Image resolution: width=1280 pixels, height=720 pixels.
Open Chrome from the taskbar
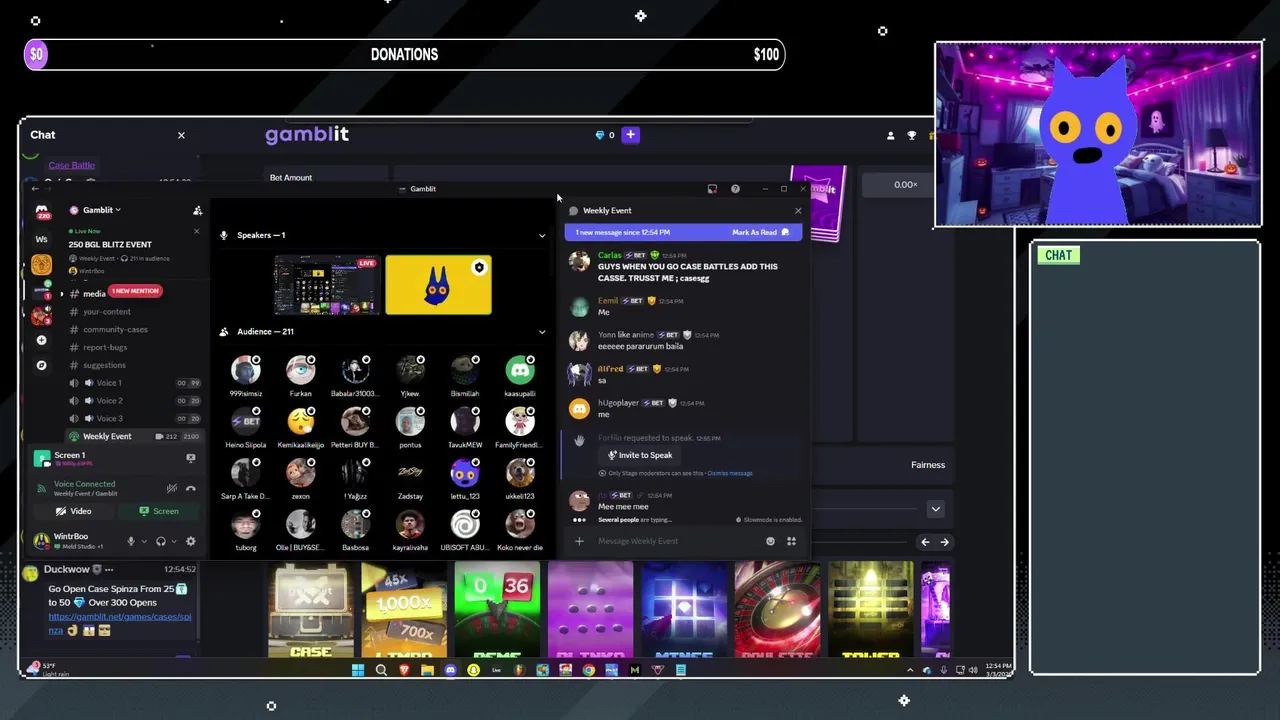tap(588, 670)
